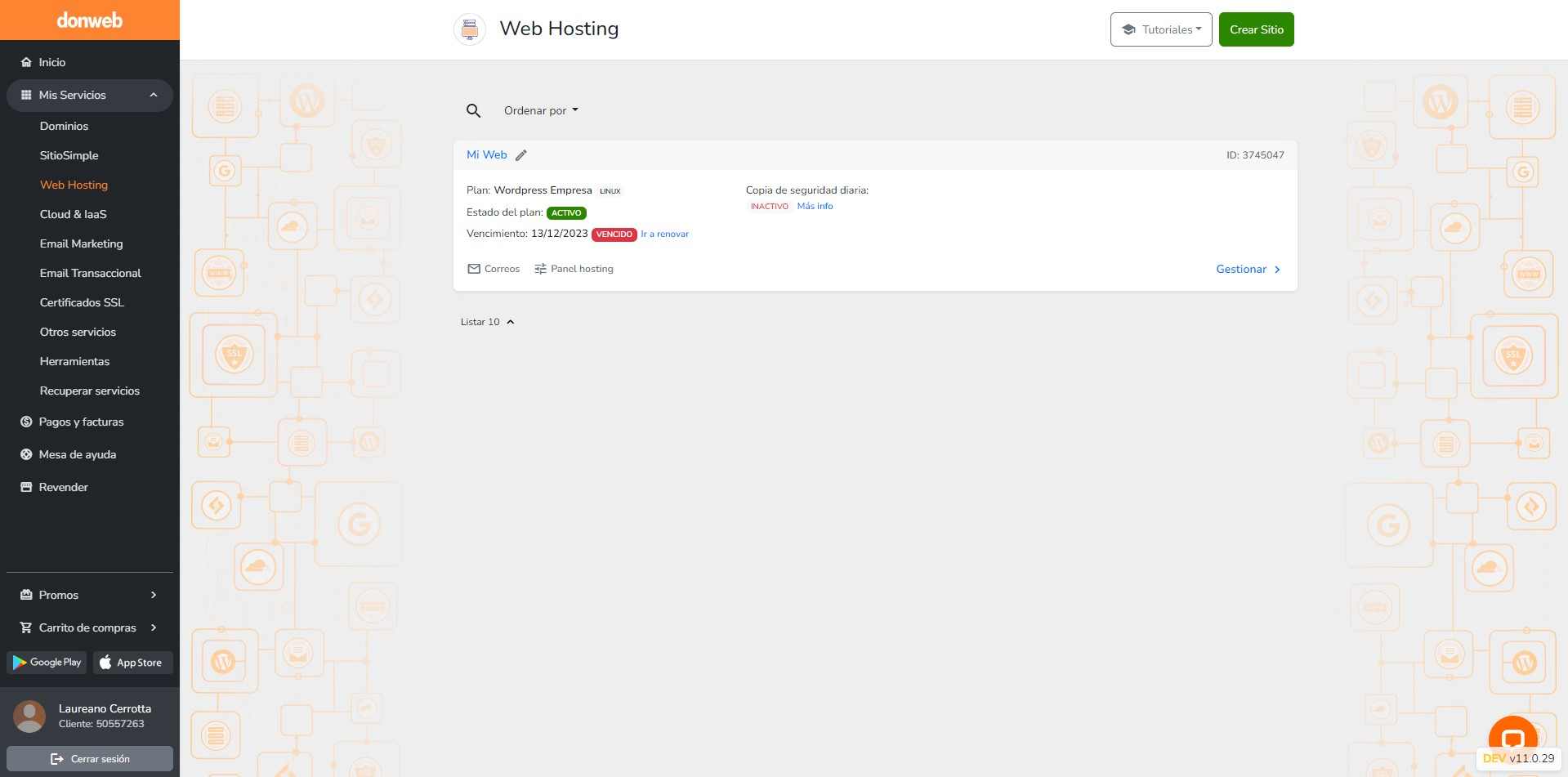The width and height of the screenshot is (1568, 777).
Task: Open Panel hosting link
Action: click(574, 269)
